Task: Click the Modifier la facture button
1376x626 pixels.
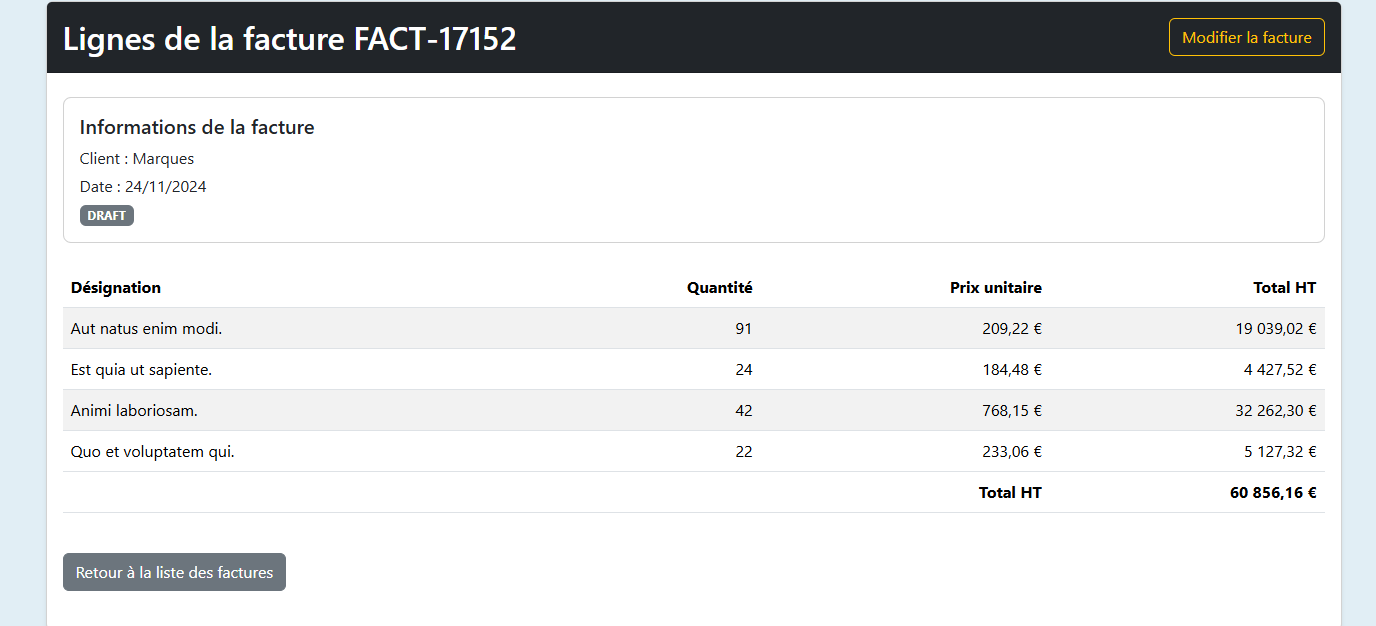Action: 1246,37
